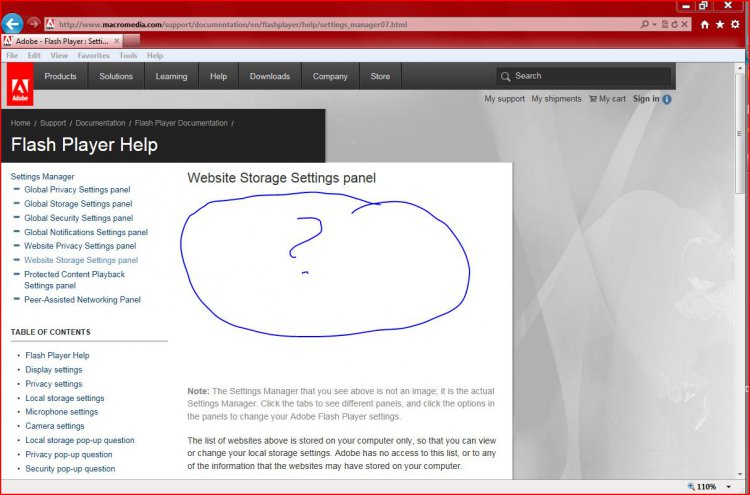Screen dimensions: 750x495
Task: Click into the Adobe Search field
Action: pyautogui.click(x=584, y=76)
